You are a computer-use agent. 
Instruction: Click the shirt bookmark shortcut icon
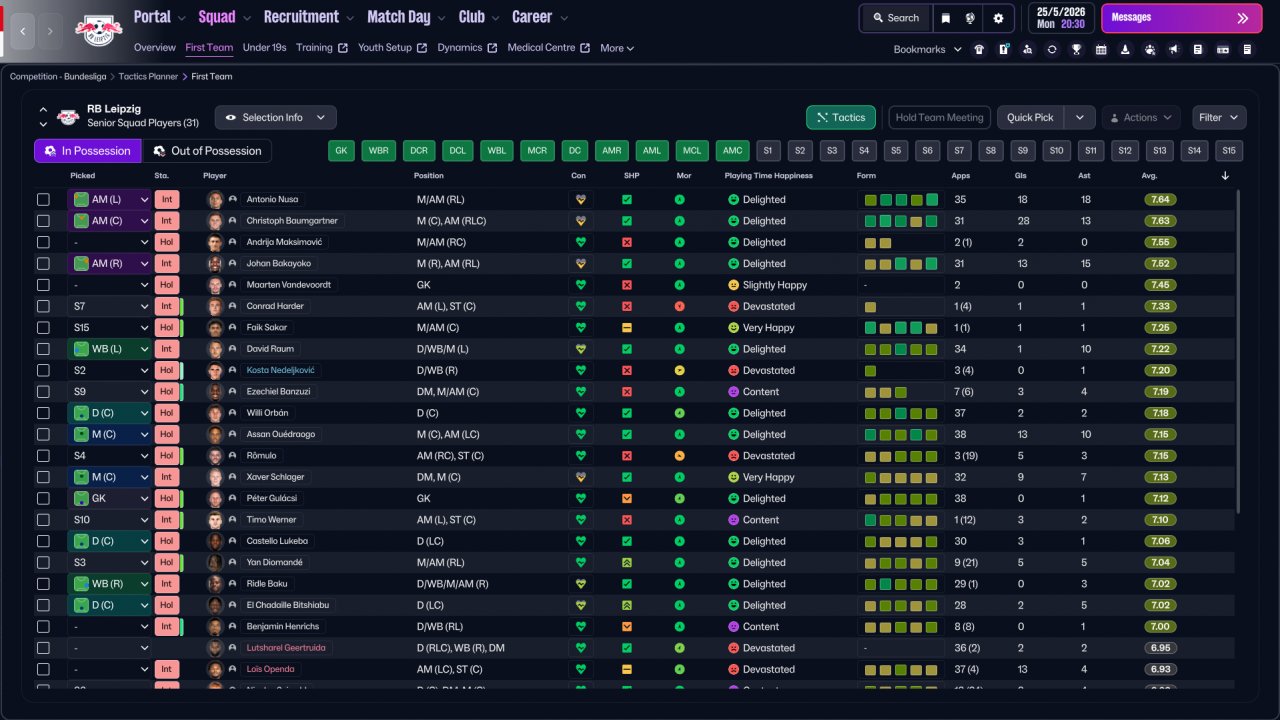tap(979, 49)
